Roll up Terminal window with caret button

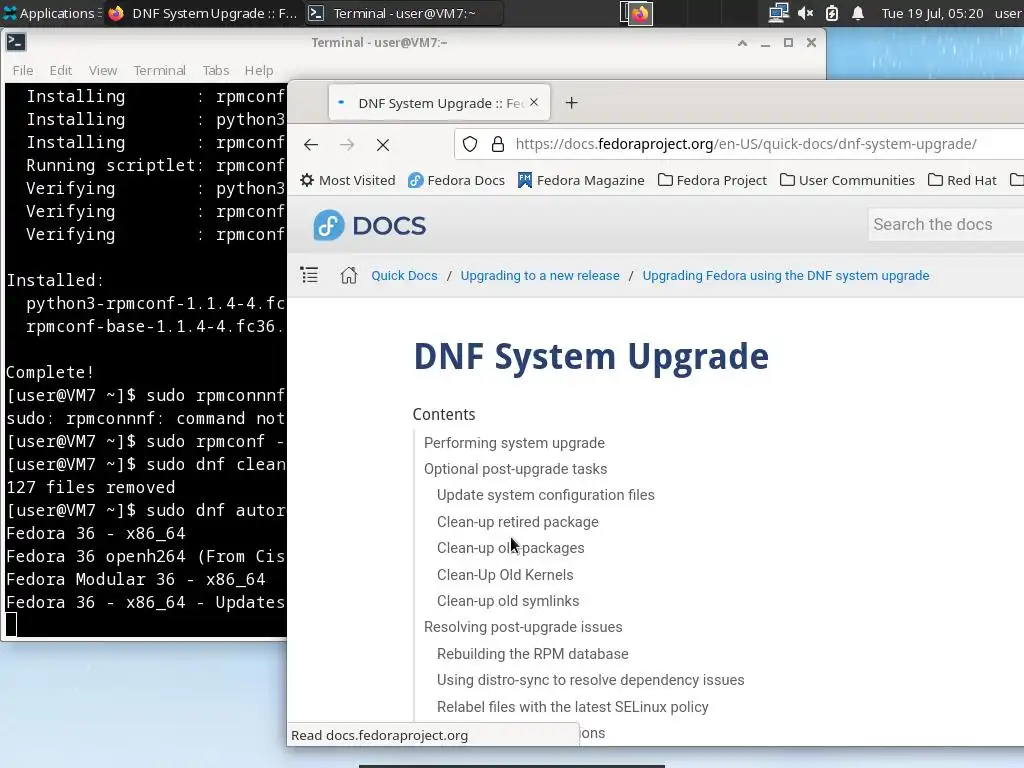point(742,43)
